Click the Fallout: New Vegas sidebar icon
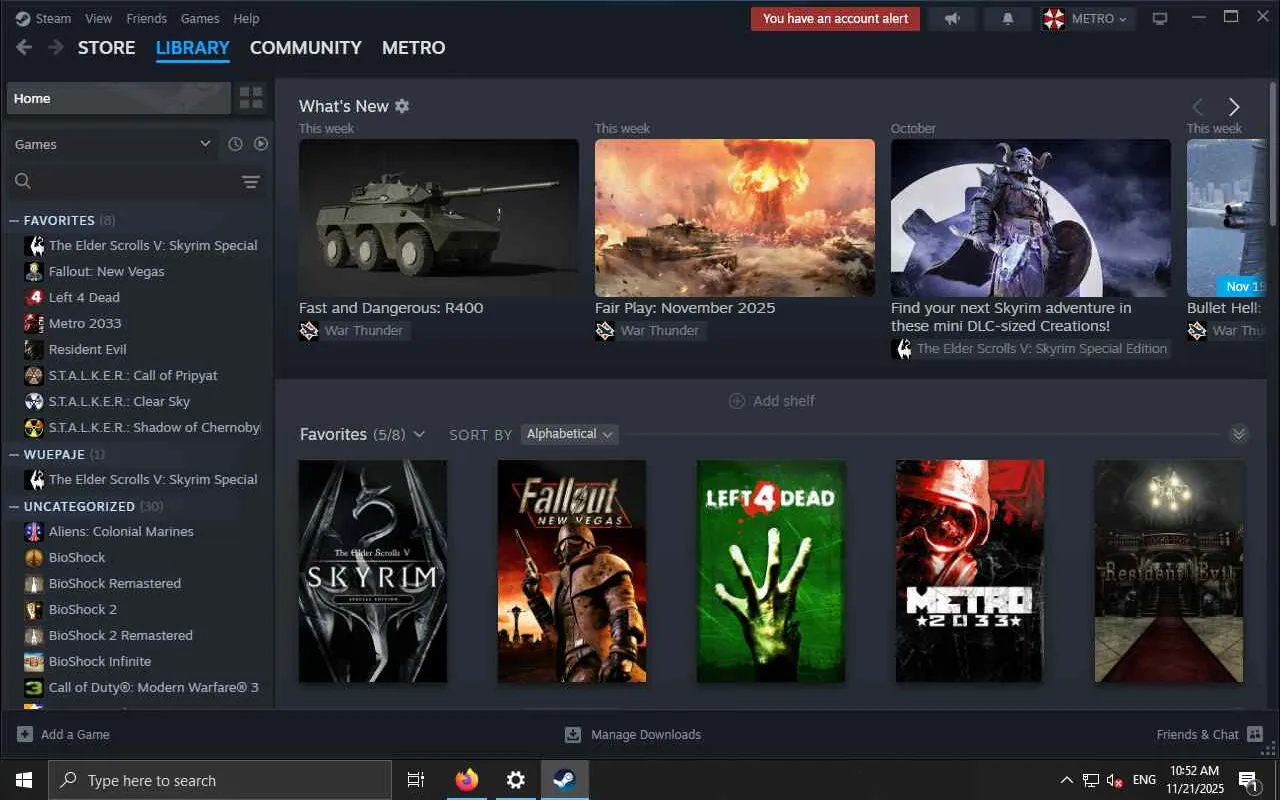 (x=34, y=271)
